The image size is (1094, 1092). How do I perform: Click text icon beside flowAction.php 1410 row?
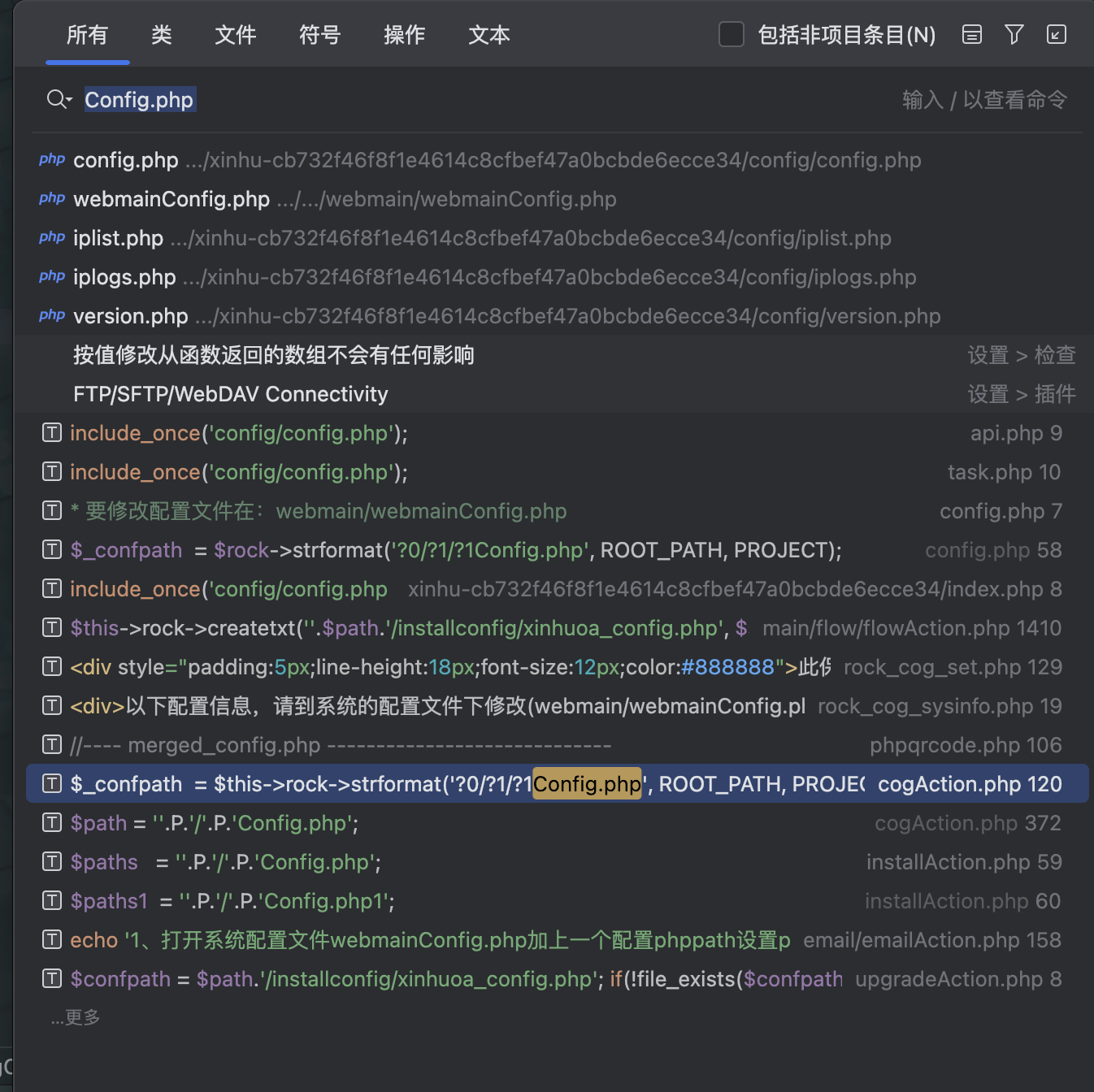[52, 627]
